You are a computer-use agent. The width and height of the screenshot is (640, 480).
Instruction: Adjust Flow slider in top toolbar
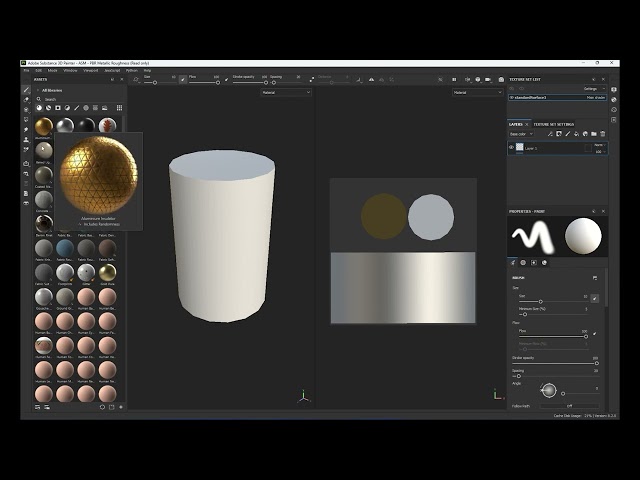click(204, 82)
